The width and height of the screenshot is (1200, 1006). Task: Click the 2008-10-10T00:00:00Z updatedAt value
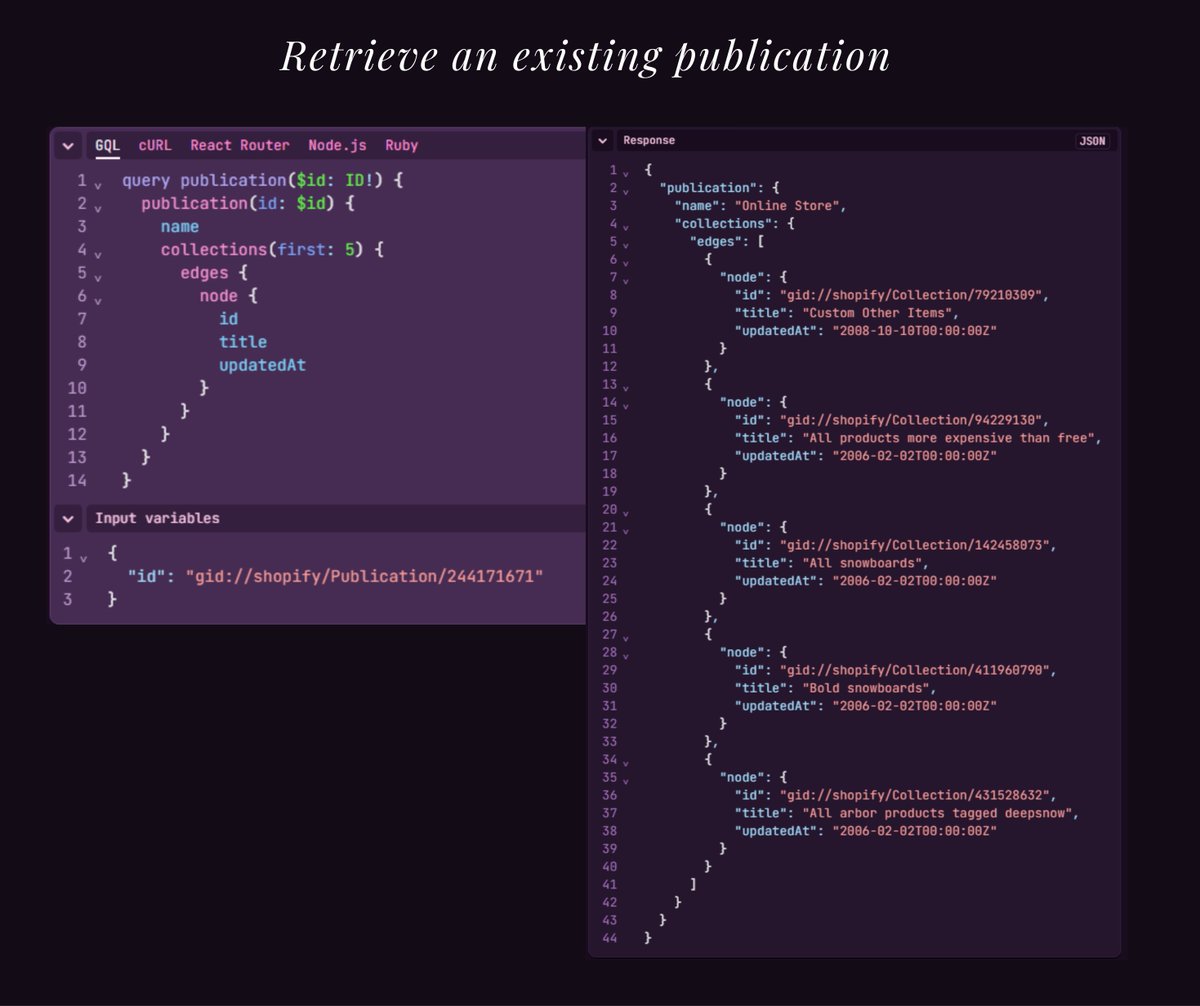click(x=914, y=331)
